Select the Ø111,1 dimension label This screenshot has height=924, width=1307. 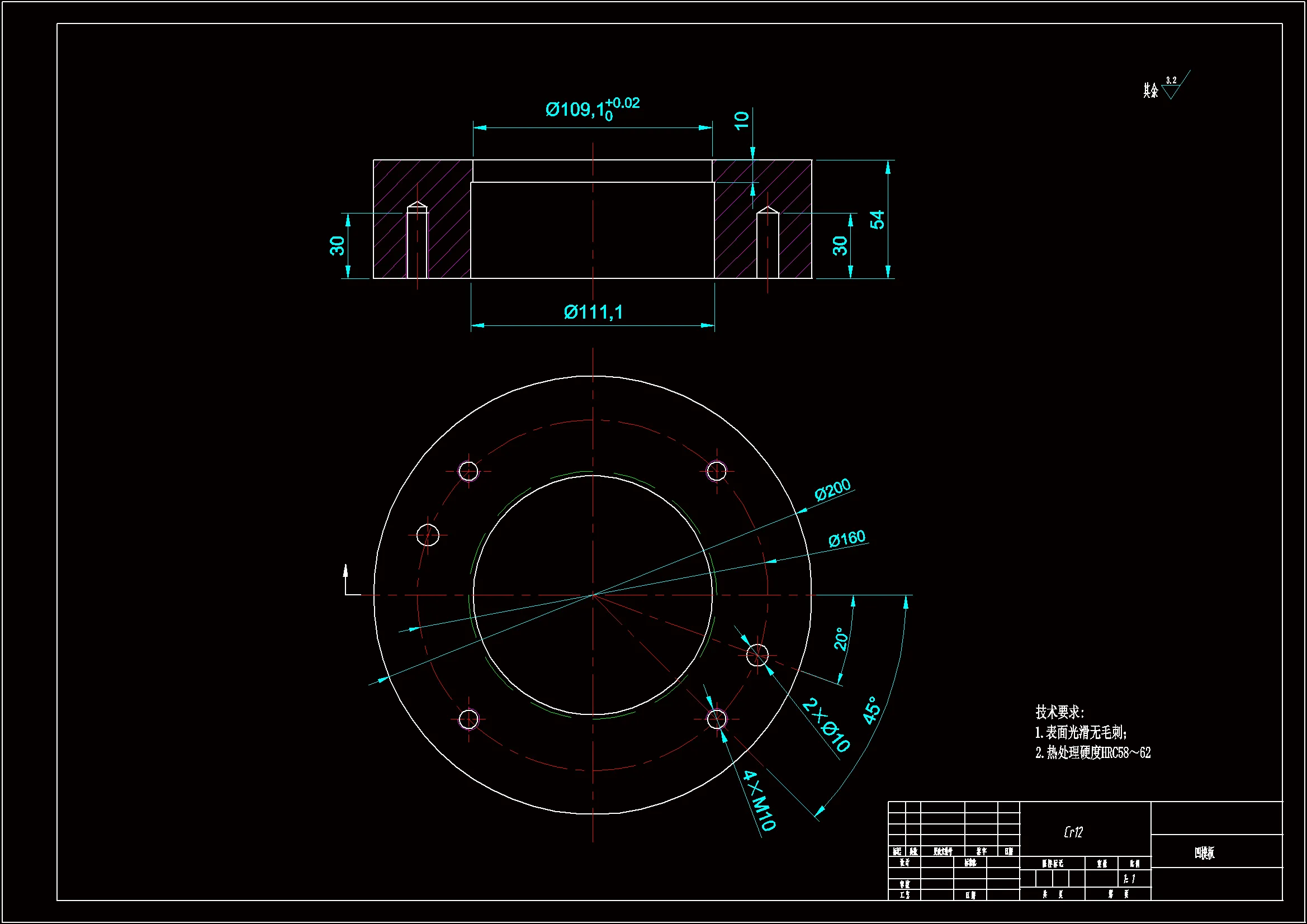tap(593, 312)
